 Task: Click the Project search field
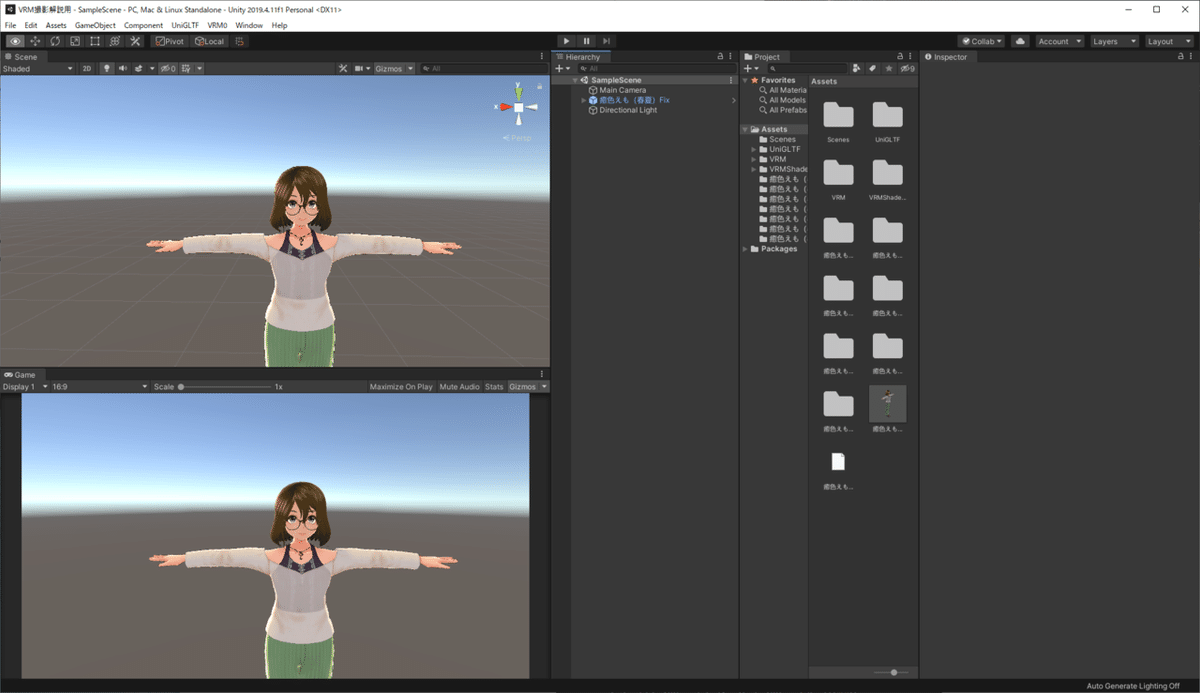click(x=806, y=68)
